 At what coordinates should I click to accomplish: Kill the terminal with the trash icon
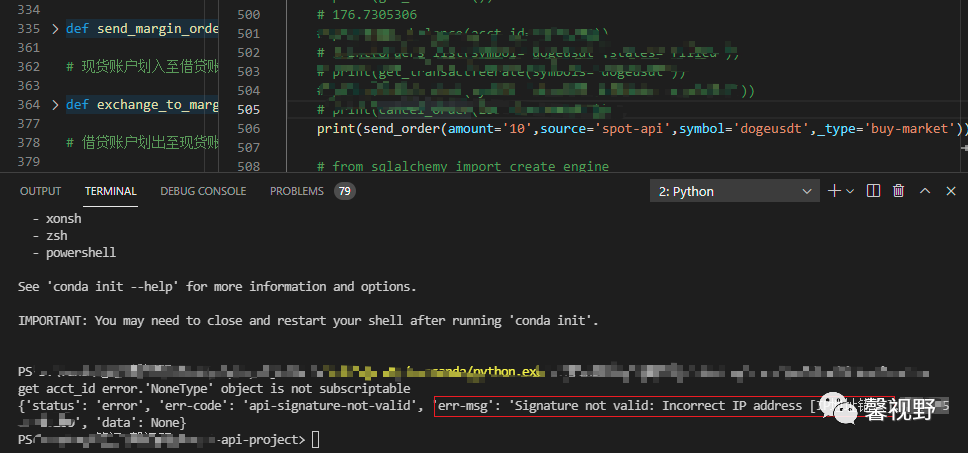coord(899,191)
